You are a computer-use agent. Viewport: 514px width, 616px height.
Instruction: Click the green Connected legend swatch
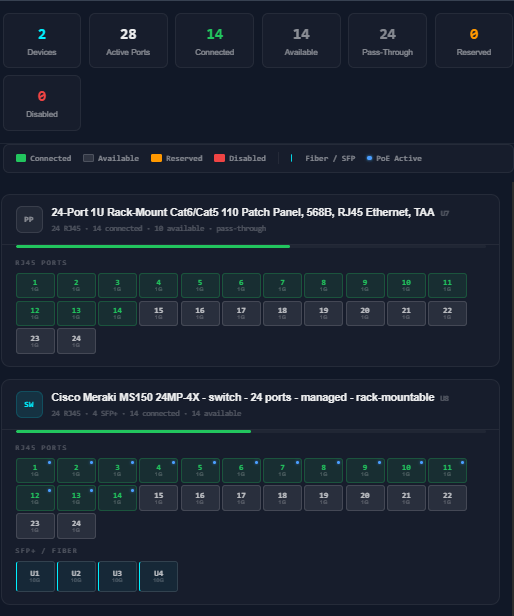coord(21,158)
